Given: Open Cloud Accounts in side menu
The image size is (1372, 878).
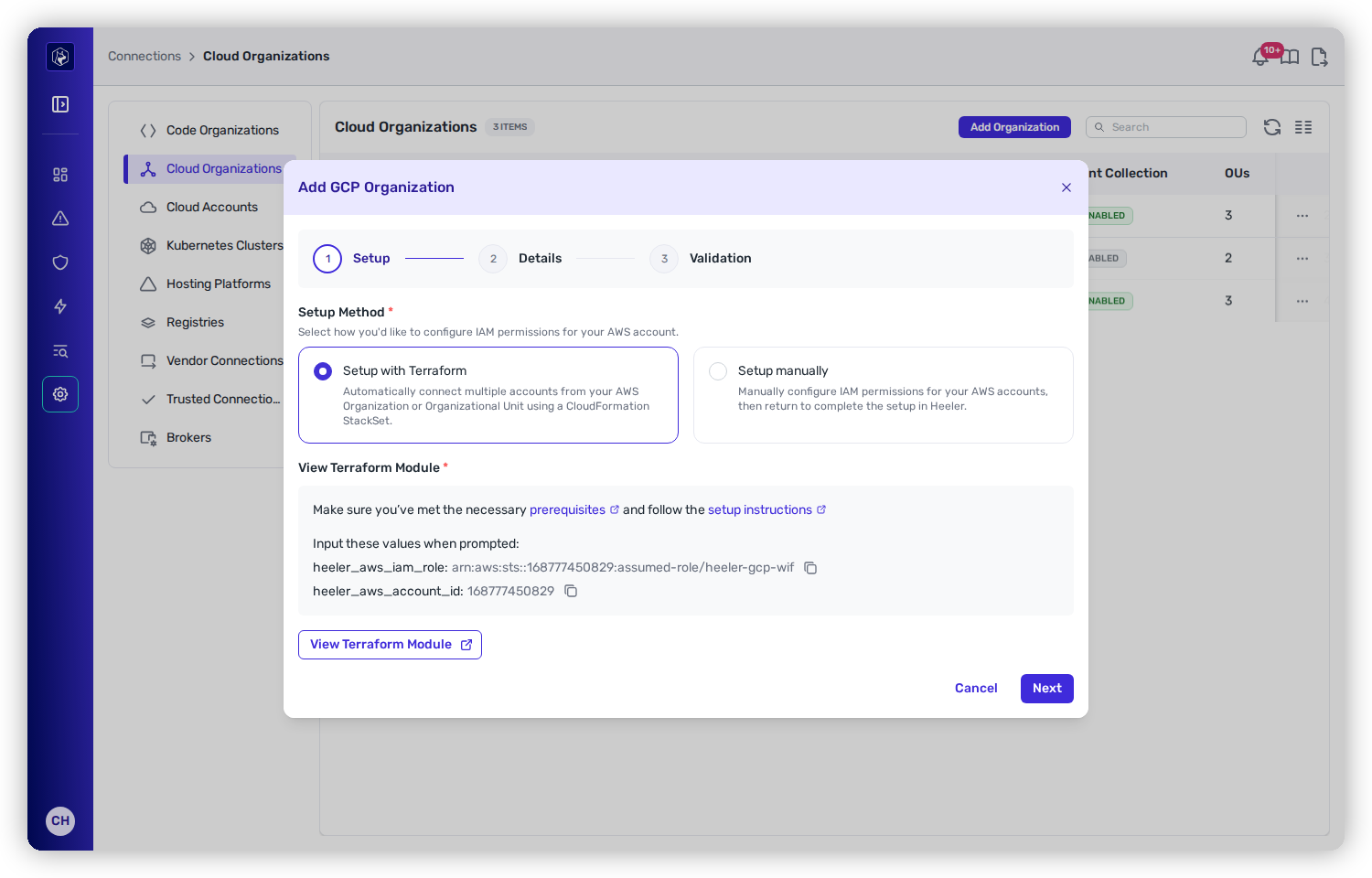Looking at the screenshot, I should click(x=209, y=207).
